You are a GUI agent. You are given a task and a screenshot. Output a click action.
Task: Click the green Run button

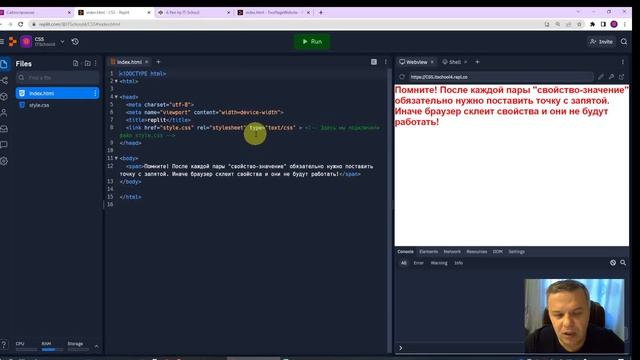point(312,42)
